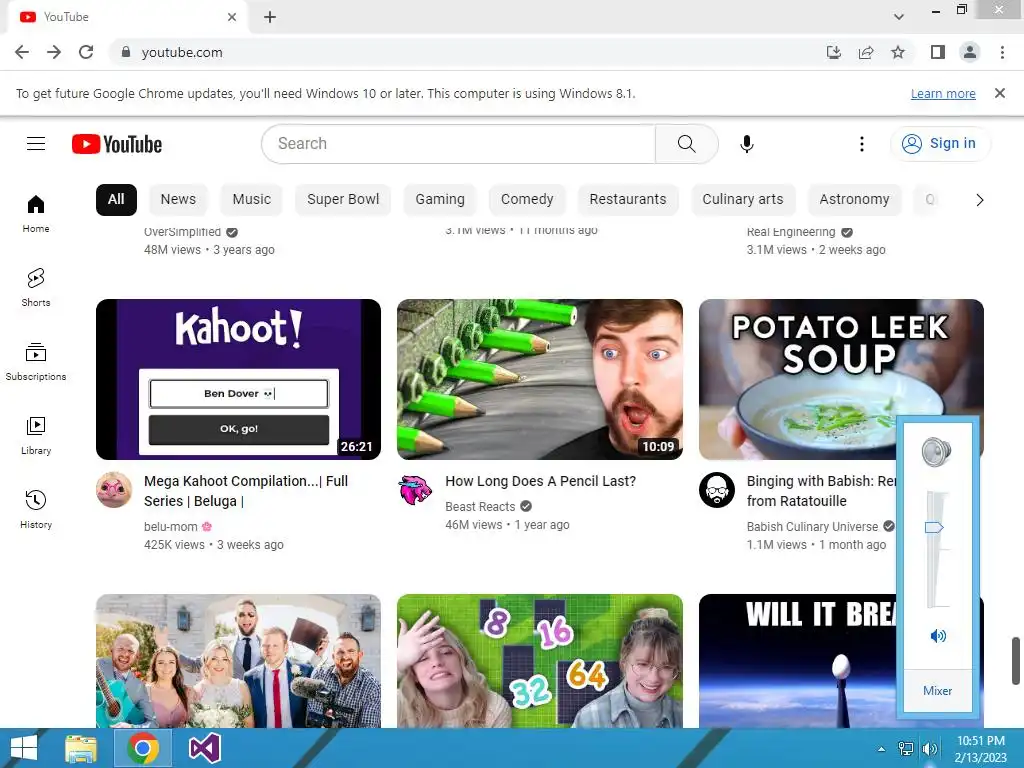Open Beast Reacts channel name
The image size is (1024, 768).
pyautogui.click(x=480, y=507)
